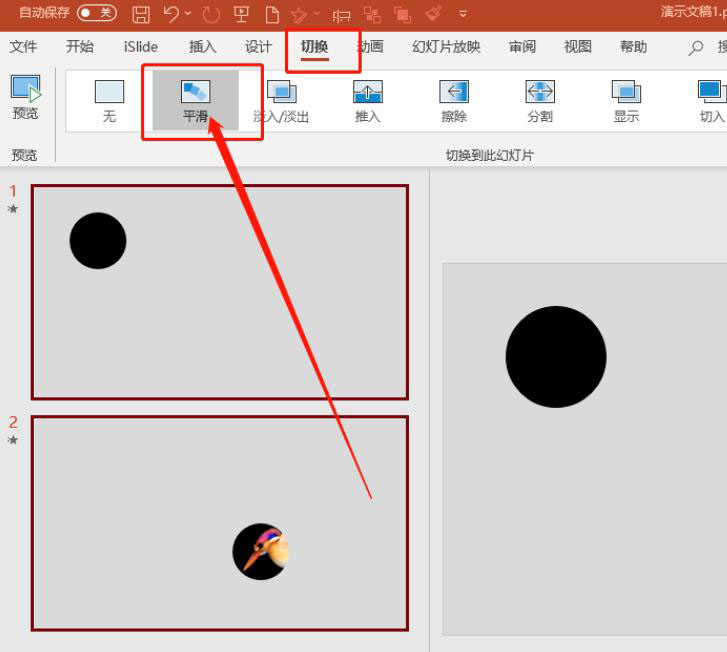Start slideshow from beginning icon in title bar
Image resolution: width=727 pixels, height=652 pixels.
click(x=241, y=14)
